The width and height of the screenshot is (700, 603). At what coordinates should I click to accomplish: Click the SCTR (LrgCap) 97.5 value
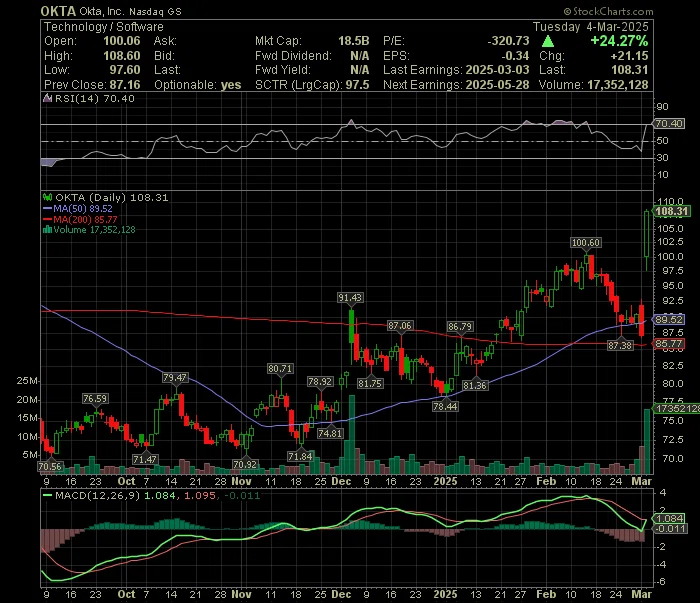click(357, 85)
